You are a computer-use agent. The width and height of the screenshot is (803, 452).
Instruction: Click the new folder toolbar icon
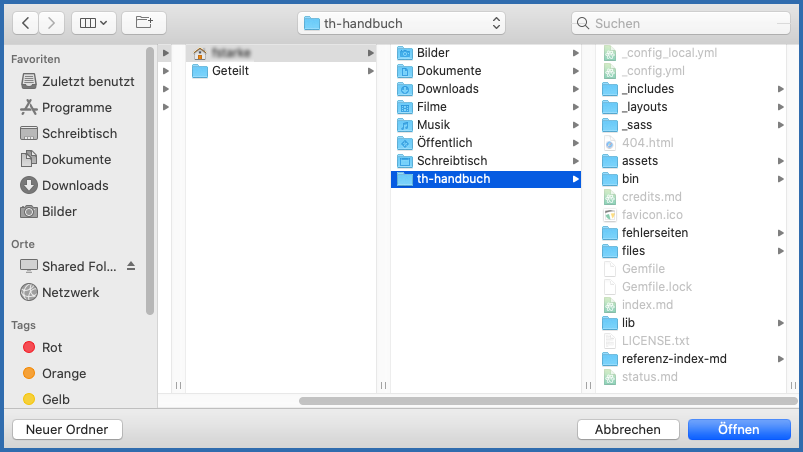pyautogui.click(x=144, y=23)
